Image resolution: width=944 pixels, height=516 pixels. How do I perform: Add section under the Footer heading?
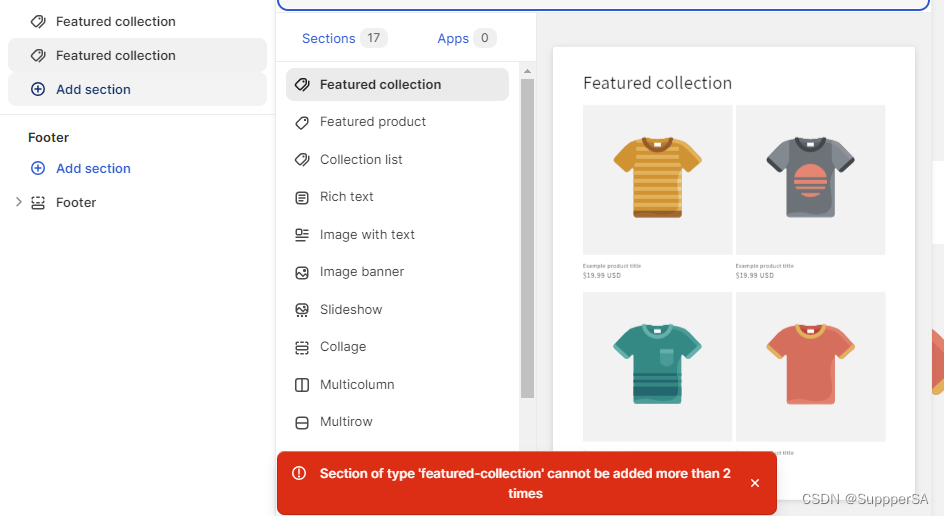click(x=93, y=168)
